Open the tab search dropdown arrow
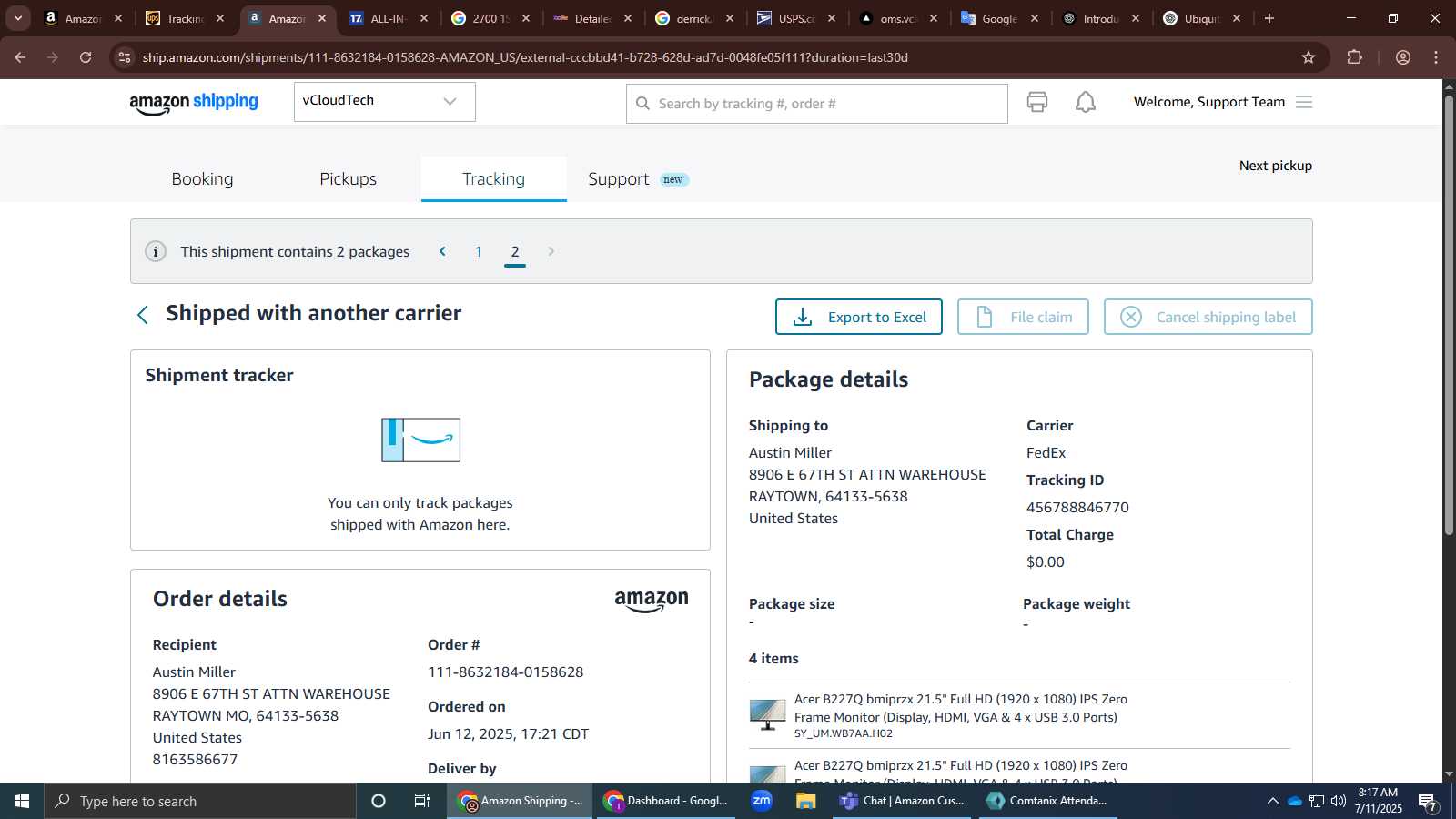 point(18,18)
